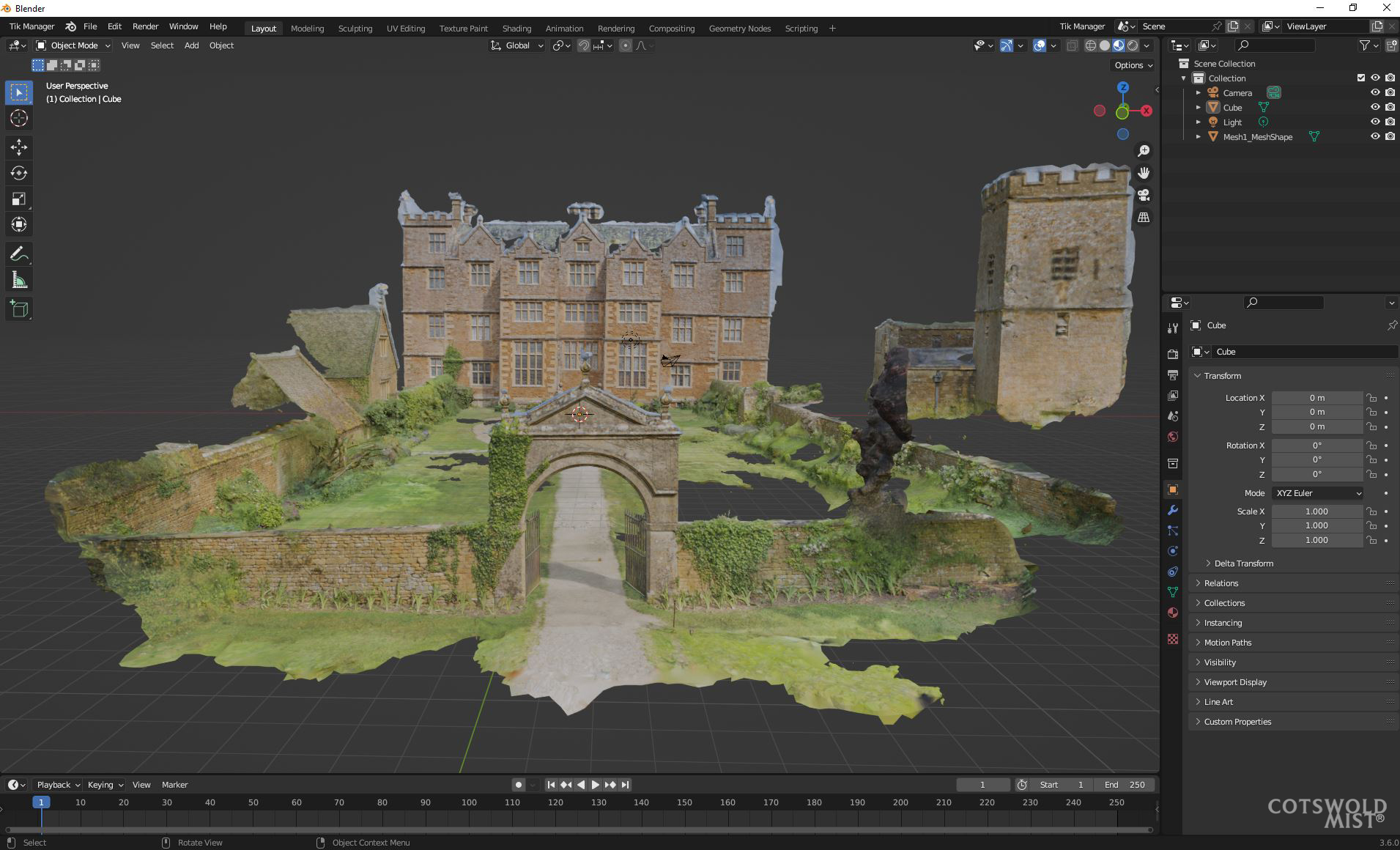Toggle camera view icon in viewport

point(1144,195)
